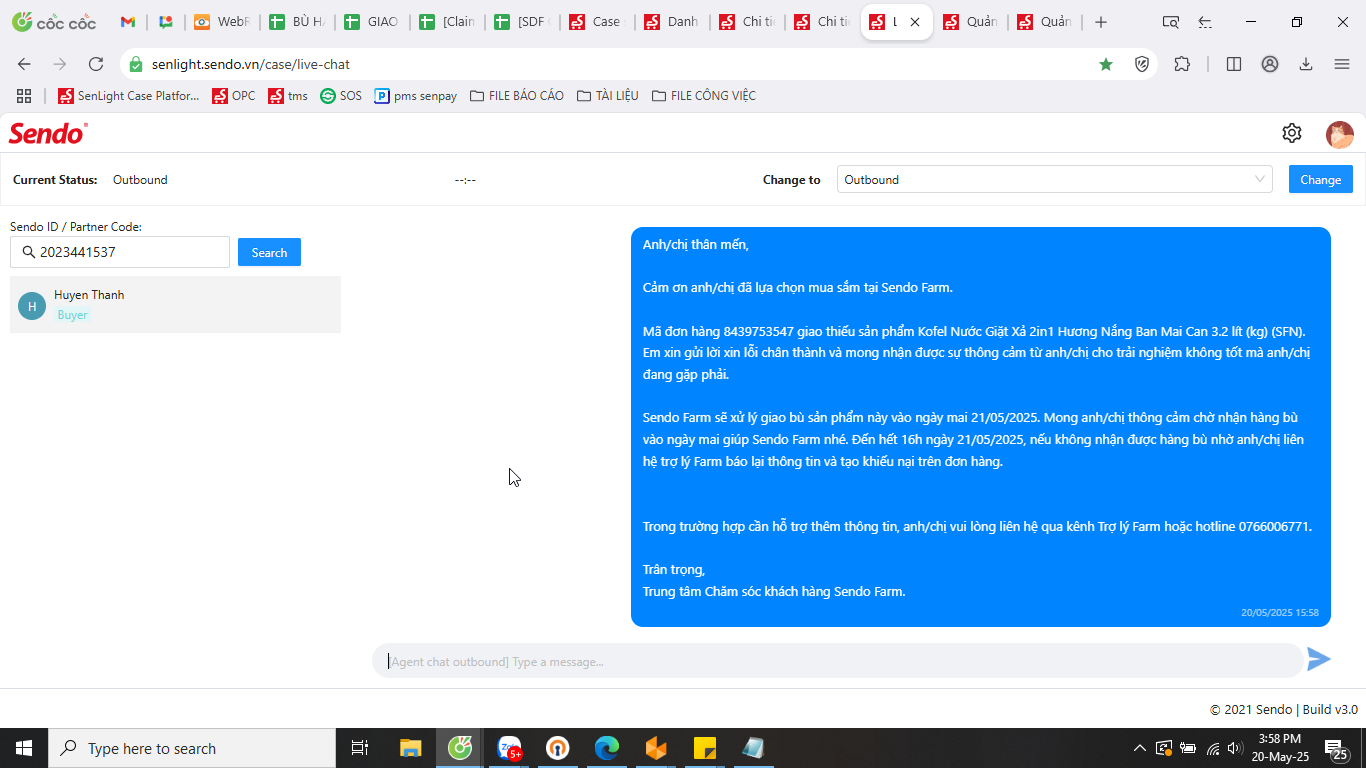Screen dimensions: 1366x768
Task: Open the browser downloads icon
Action: pos(1306,64)
